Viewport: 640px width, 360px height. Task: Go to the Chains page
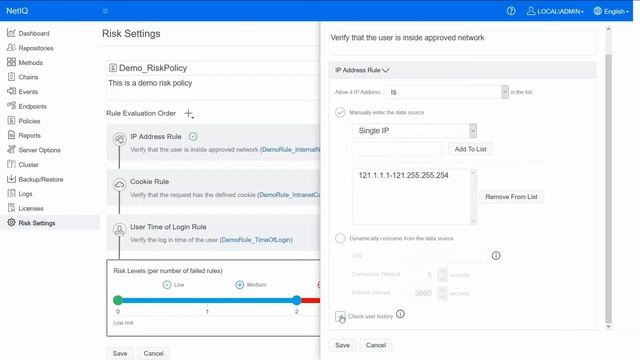pyautogui.click(x=28, y=77)
